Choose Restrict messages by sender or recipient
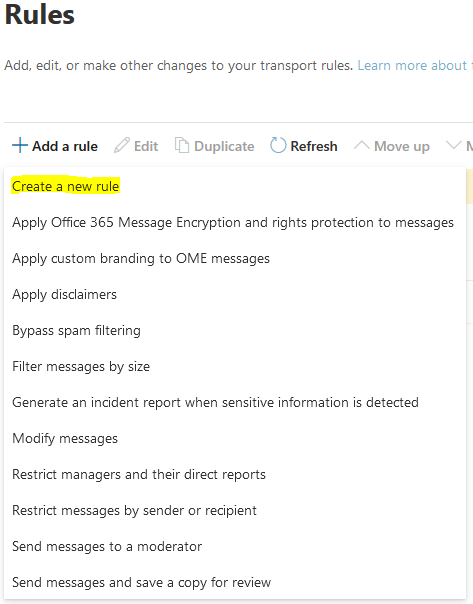The width and height of the screenshot is (473, 604). click(x=134, y=510)
